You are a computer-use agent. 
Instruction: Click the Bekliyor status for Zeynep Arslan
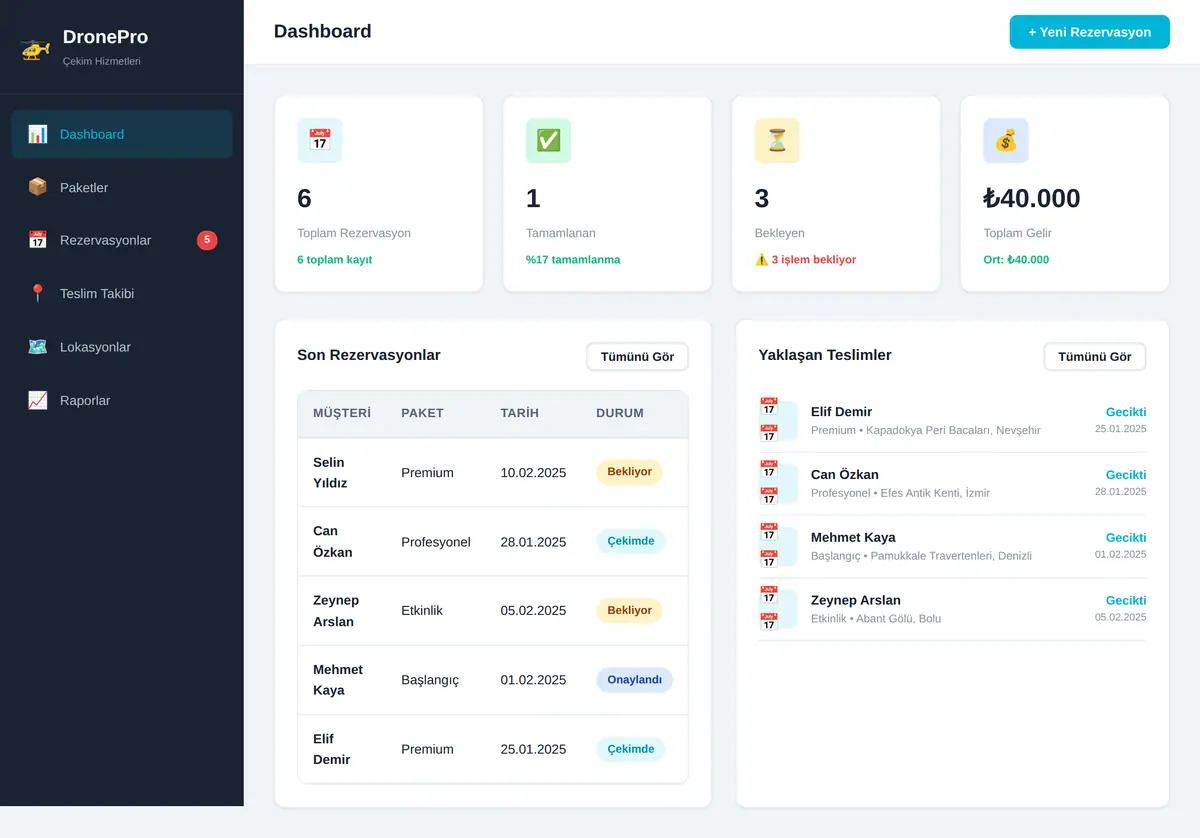630,610
